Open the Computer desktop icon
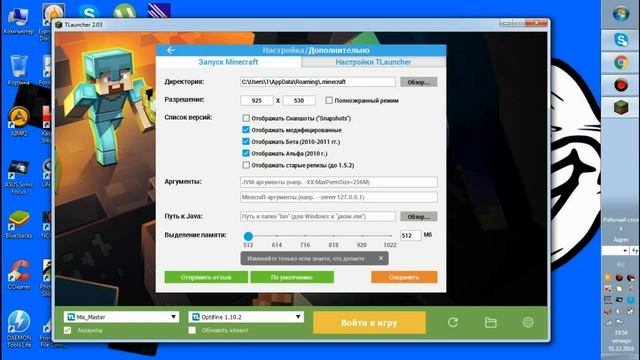Screen dimensions: 640x360 (18, 19)
